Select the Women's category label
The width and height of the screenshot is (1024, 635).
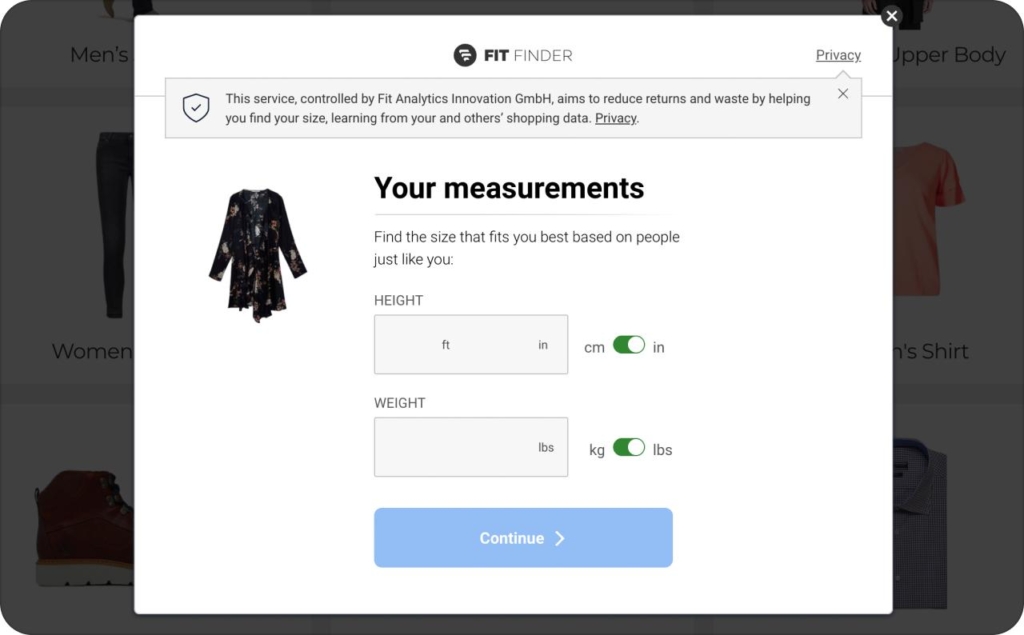pyautogui.click(x=93, y=351)
